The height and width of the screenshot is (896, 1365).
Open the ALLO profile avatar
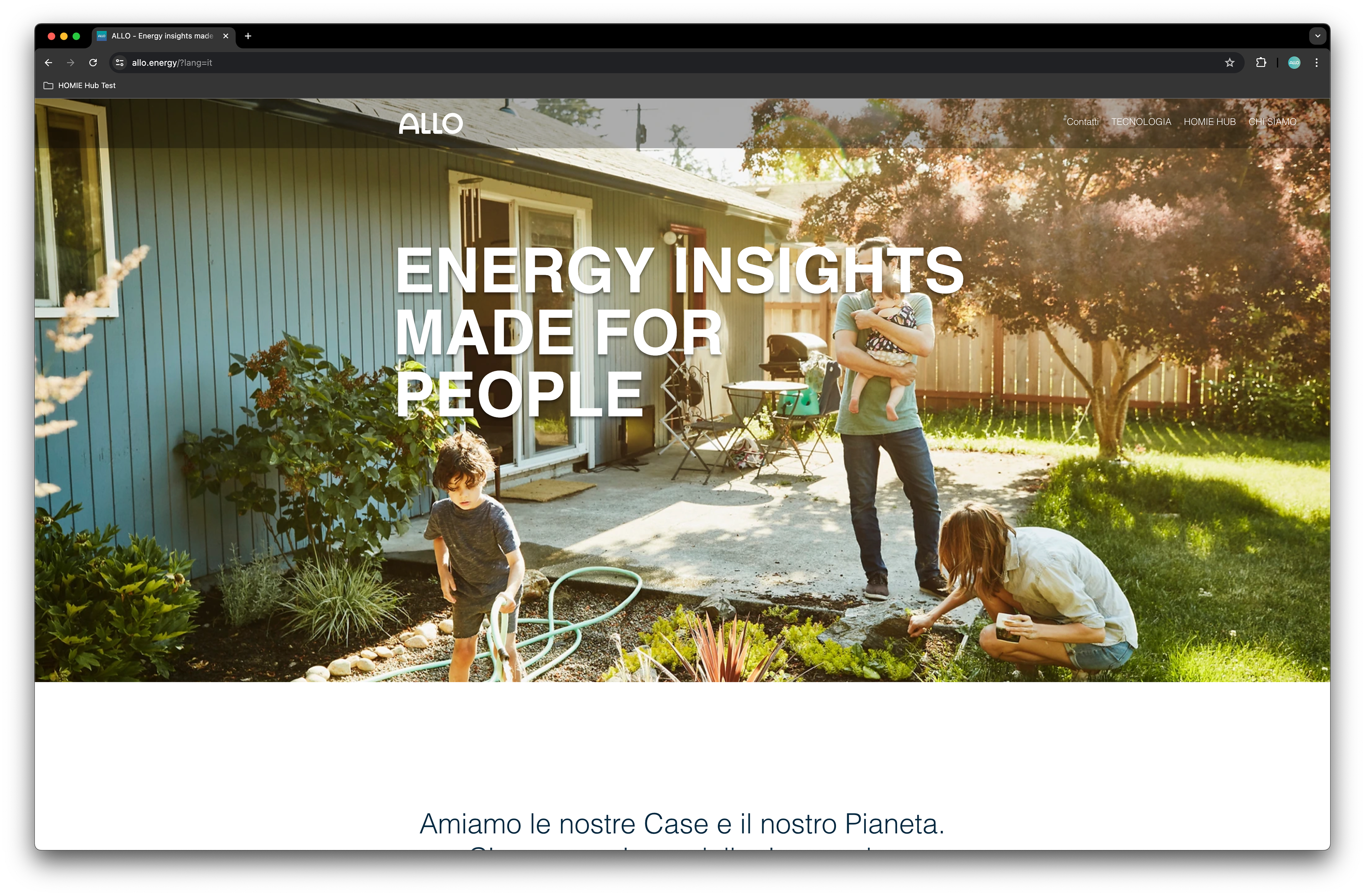click(1294, 63)
